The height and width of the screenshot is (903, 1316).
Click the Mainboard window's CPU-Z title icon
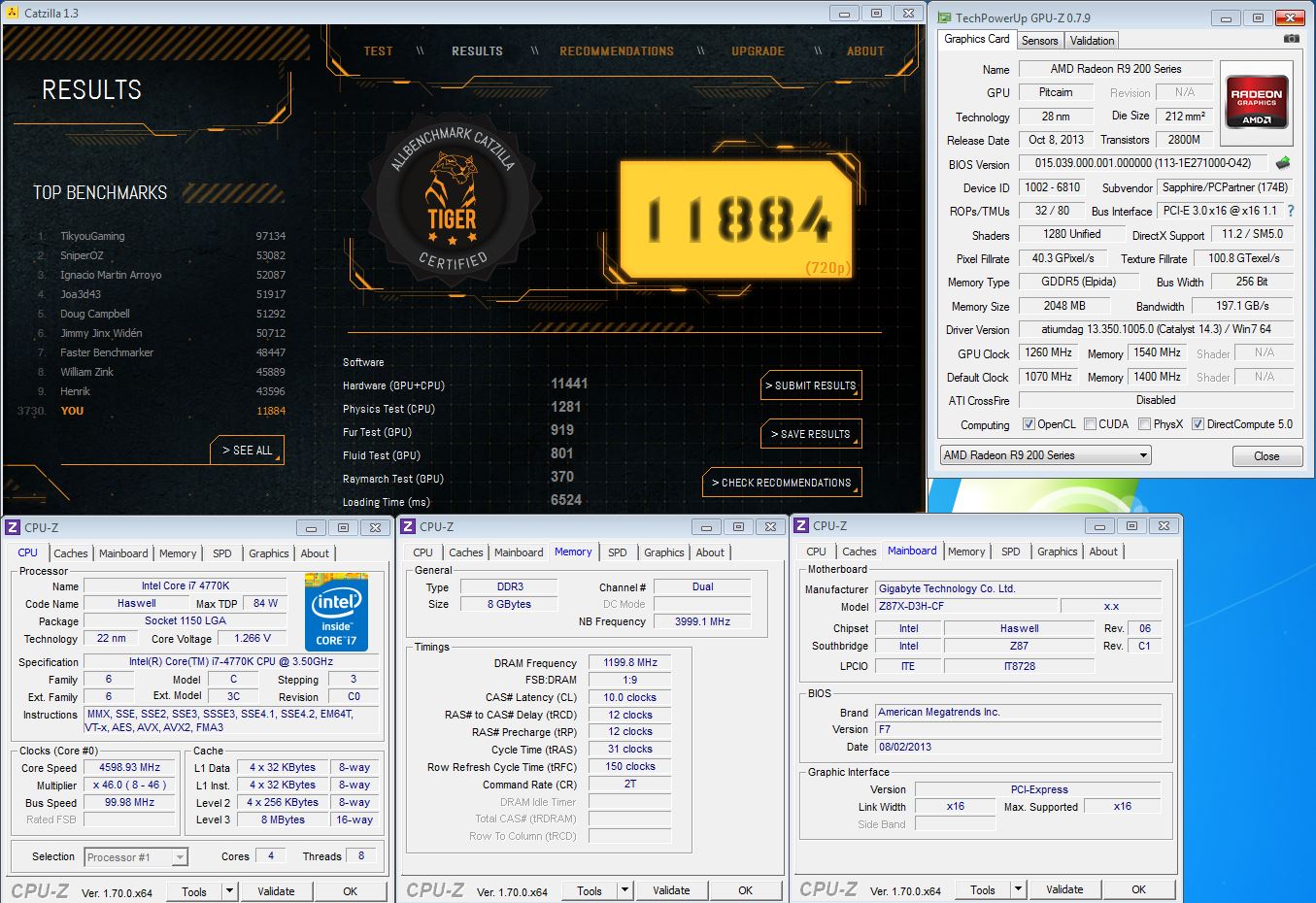point(801,525)
